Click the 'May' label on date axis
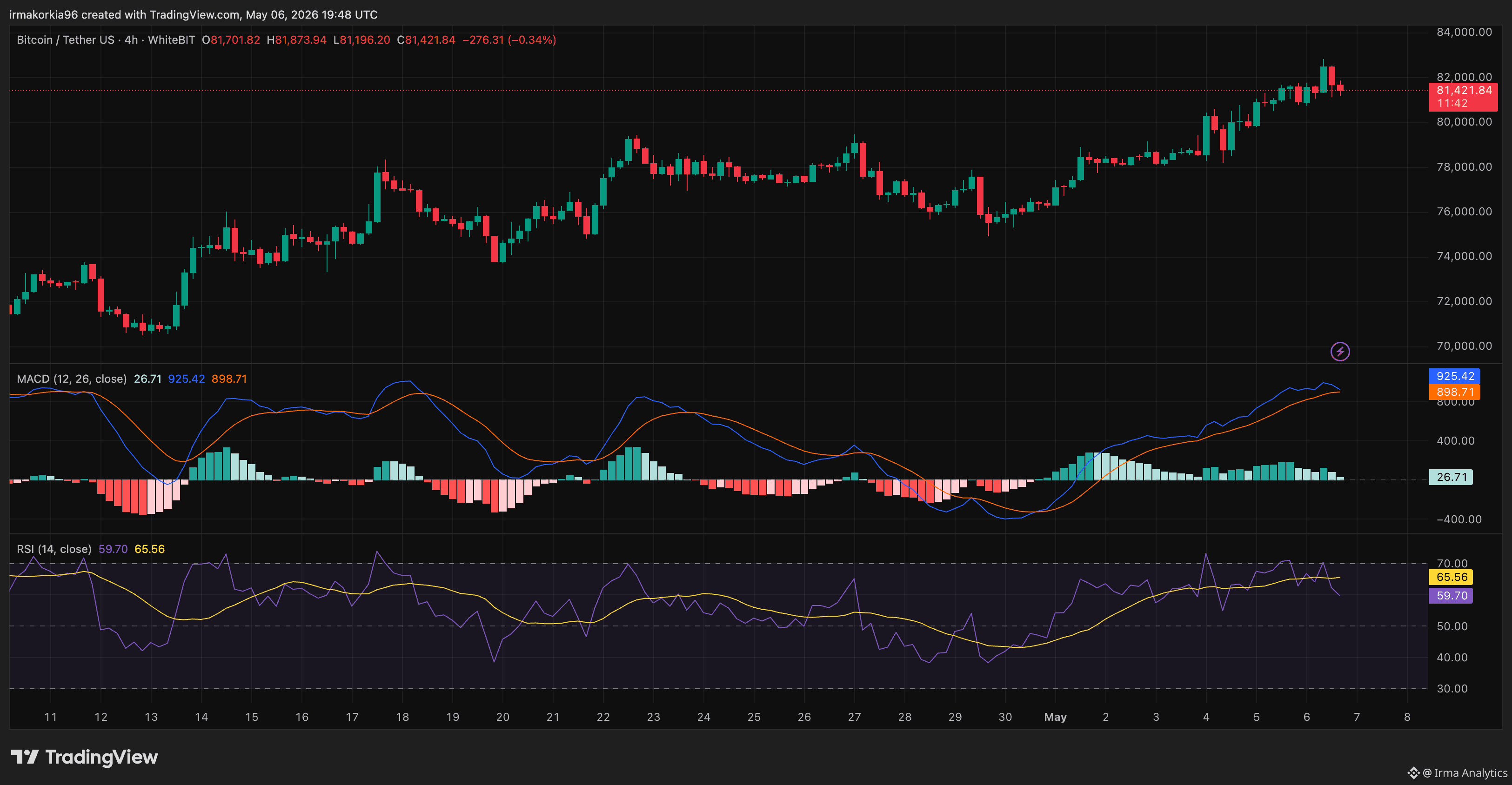The width and height of the screenshot is (1512, 785). coord(1055,717)
